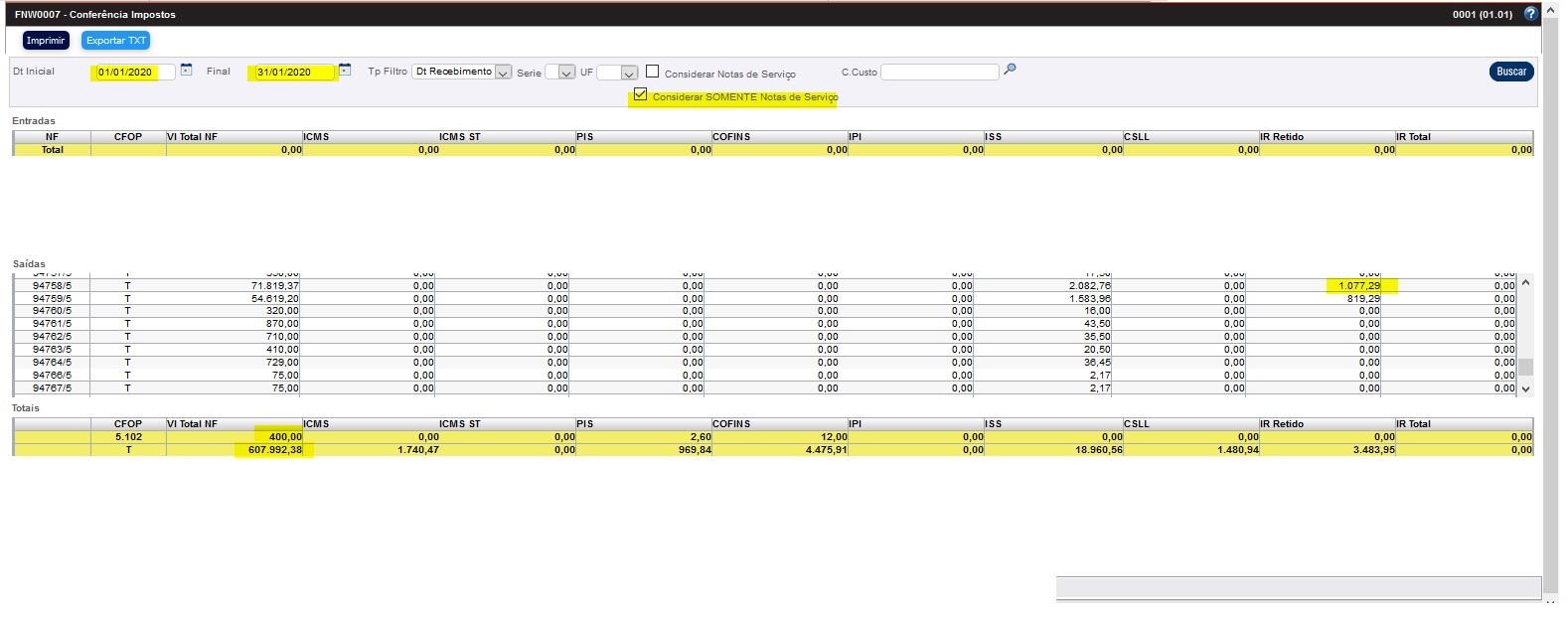Click the Final date field
This screenshot has height=618, width=1568.
292,72
